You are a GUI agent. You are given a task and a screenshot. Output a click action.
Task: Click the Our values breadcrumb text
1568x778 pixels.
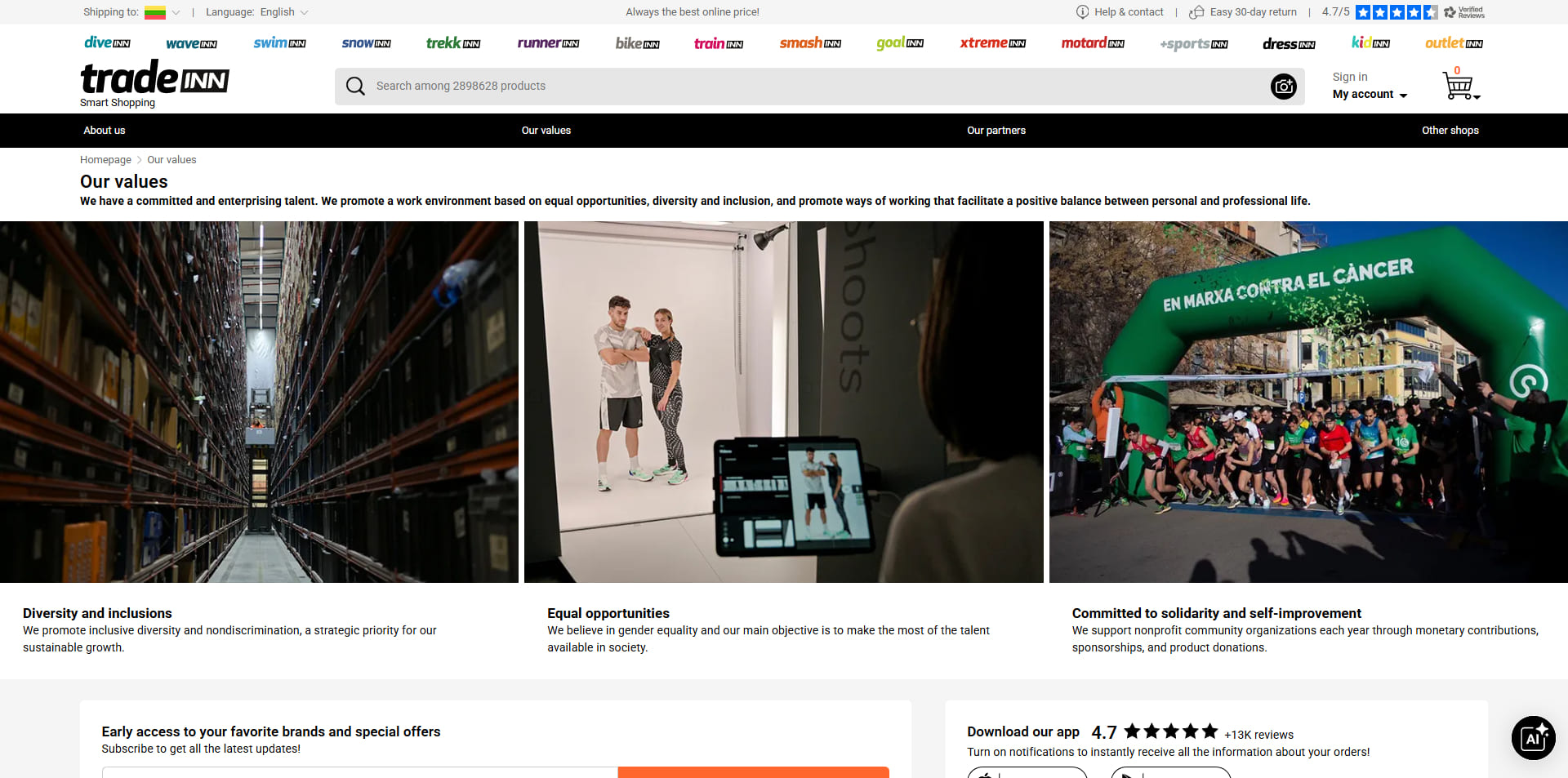(171, 160)
